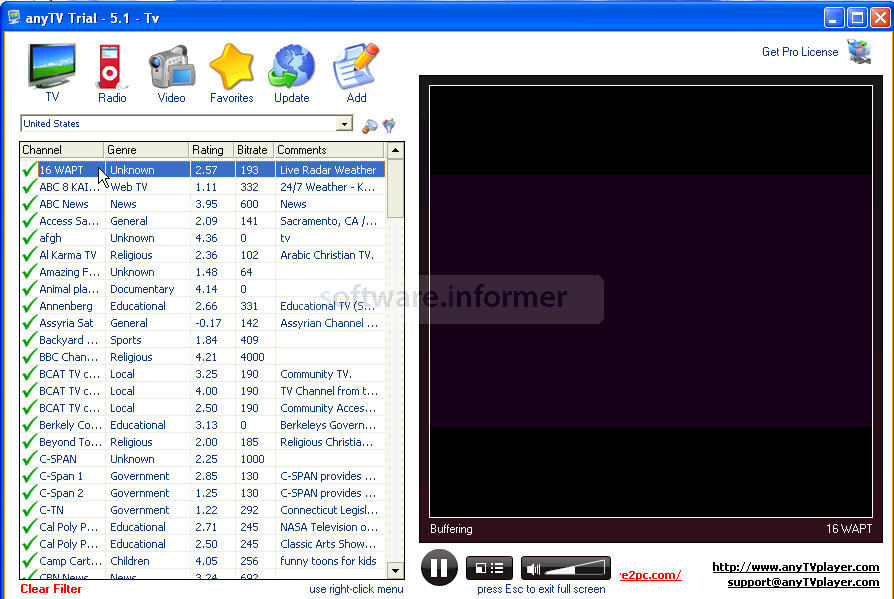Image resolution: width=894 pixels, height=599 pixels.
Task: Show the Favorites list
Action: pos(231,73)
